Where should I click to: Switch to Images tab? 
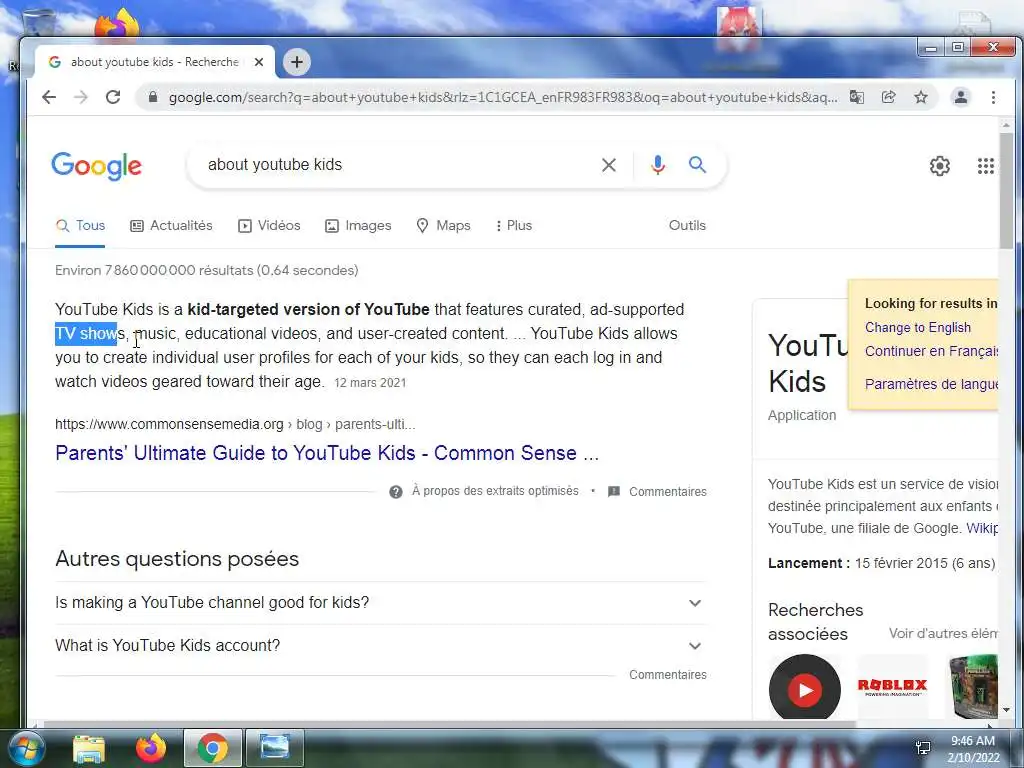coord(358,225)
